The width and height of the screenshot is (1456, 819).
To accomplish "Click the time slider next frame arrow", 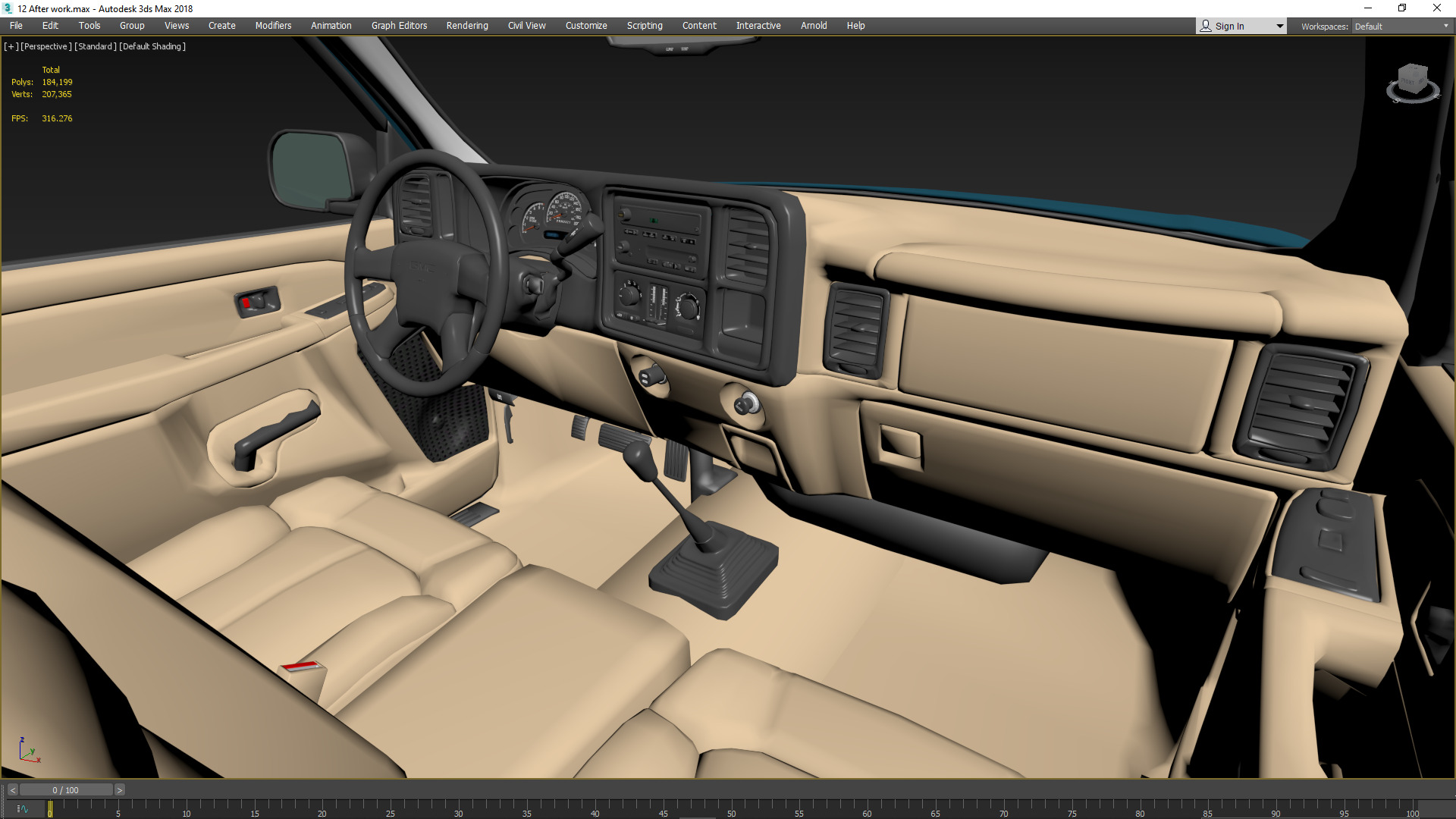I will click(120, 790).
